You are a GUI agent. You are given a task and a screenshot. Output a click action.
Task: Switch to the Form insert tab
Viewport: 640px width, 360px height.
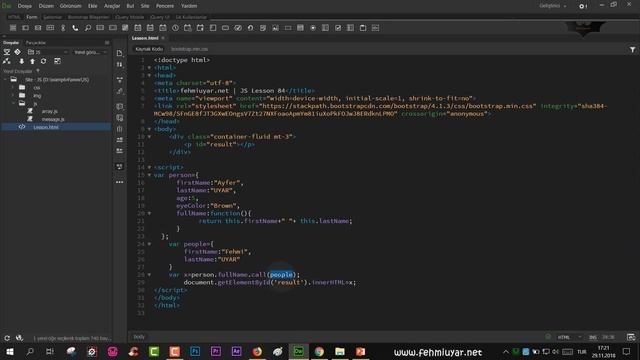31,17
